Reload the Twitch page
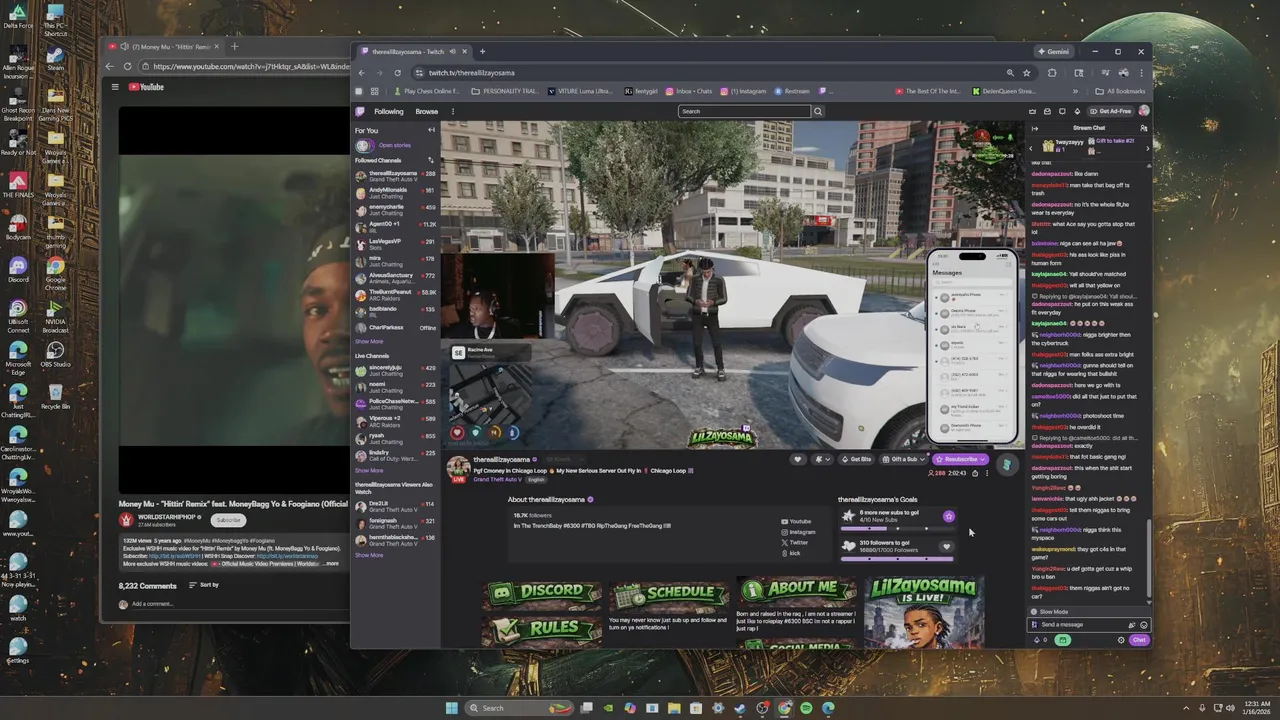 tap(398, 73)
